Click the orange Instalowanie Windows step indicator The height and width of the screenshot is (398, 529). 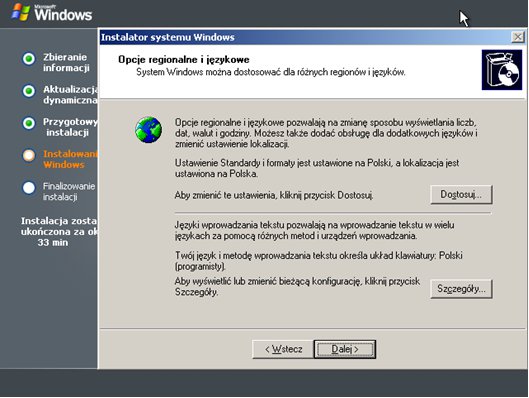point(29,155)
